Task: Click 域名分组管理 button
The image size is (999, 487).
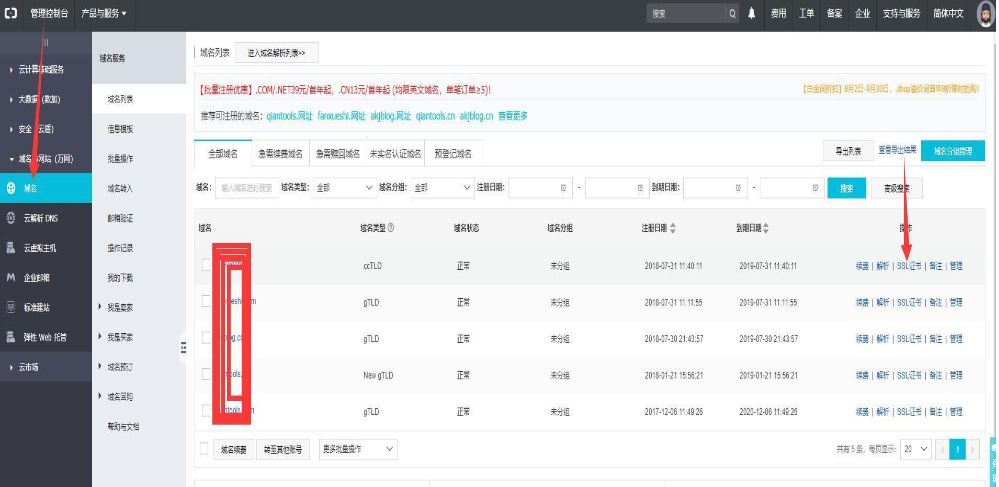Action: 953,151
